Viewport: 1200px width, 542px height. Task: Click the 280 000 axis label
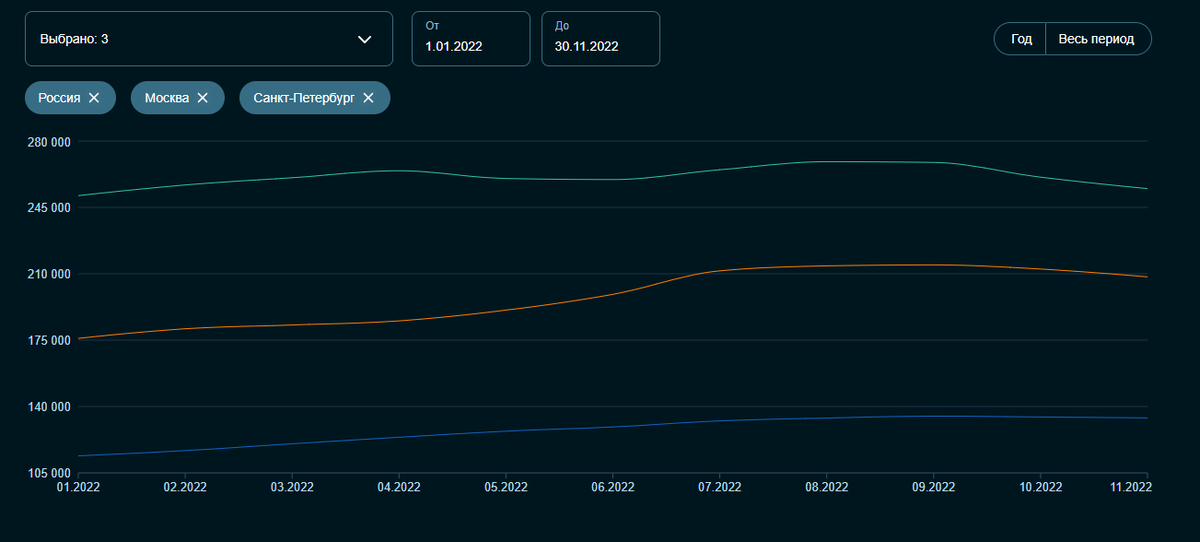[50, 142]
